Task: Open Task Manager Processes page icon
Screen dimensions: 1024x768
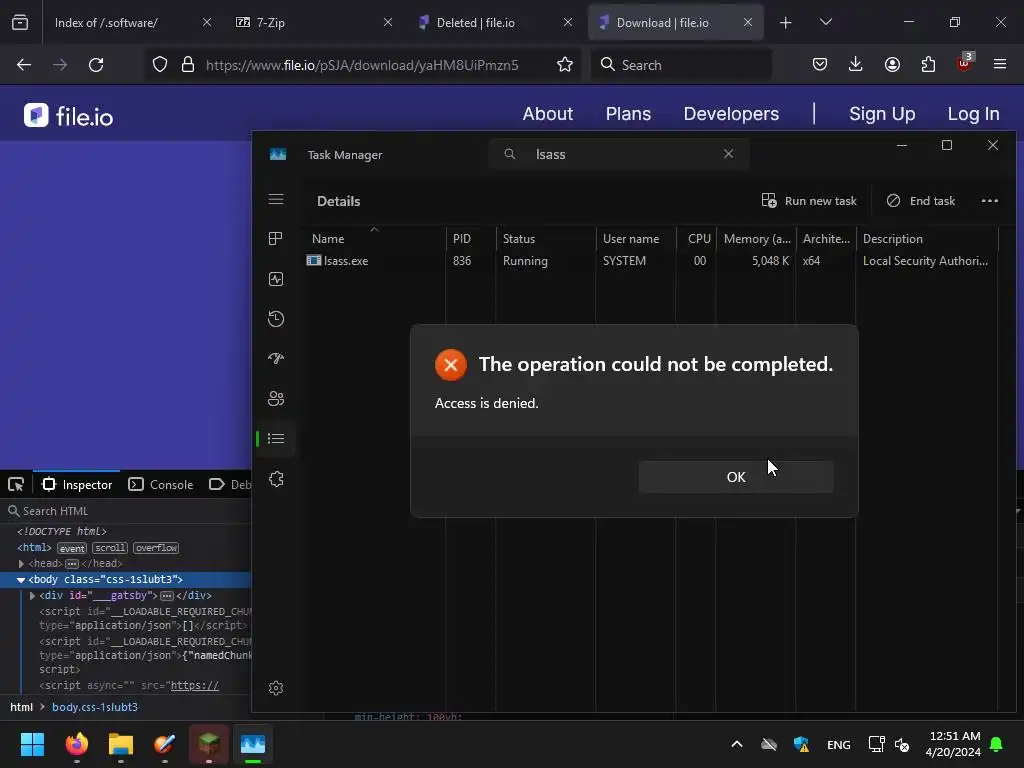Action: pos(276,238)
